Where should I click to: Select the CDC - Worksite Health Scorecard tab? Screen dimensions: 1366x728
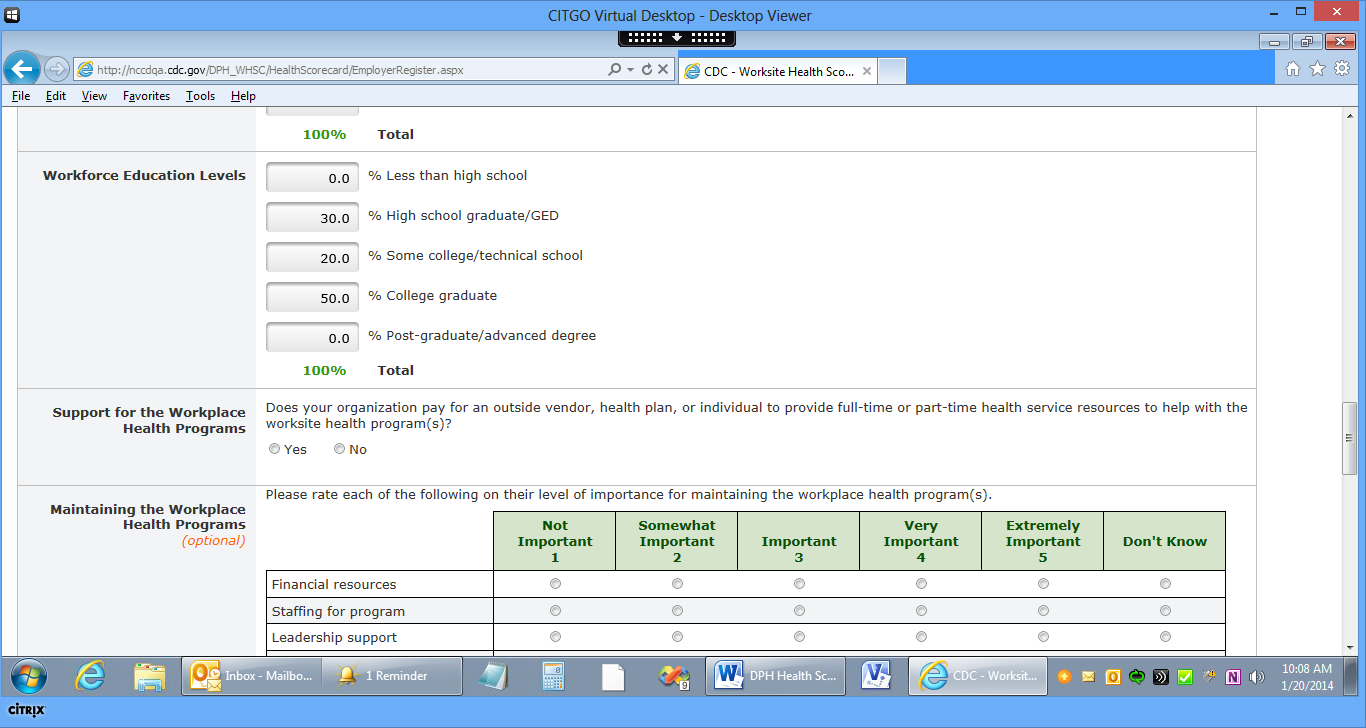click(x=779, y=72)
